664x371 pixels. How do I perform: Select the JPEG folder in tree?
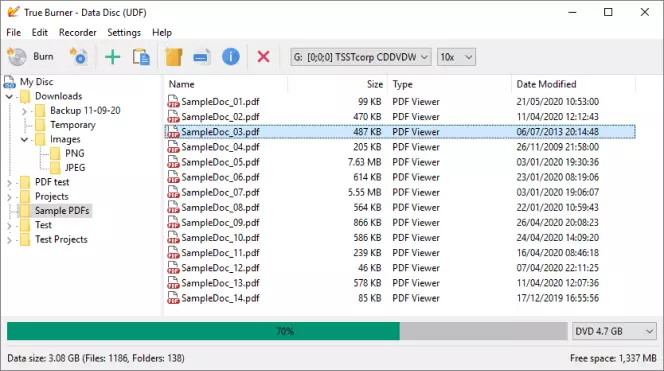75,168
